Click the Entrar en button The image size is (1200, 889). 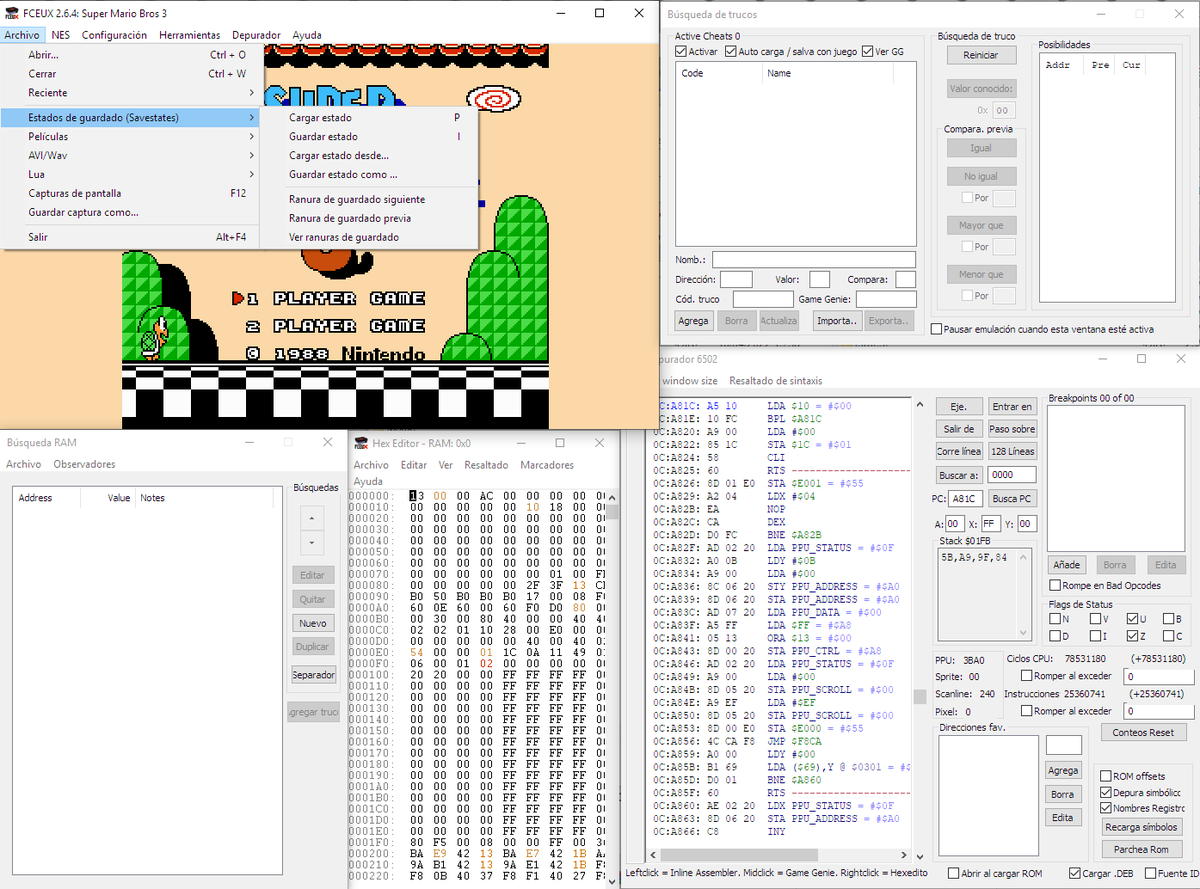(x=1012, y=407)
